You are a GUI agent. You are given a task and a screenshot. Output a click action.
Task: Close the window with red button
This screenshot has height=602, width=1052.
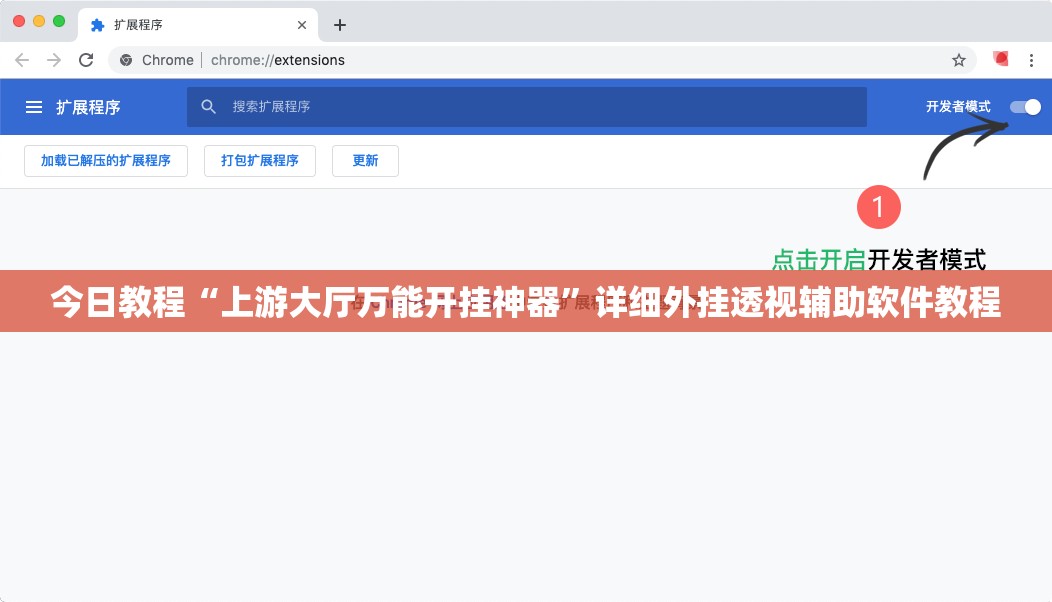coord(19,21)
